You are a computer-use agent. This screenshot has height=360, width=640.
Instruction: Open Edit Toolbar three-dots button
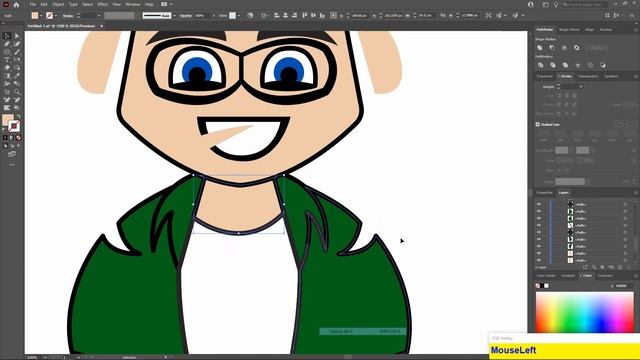click(x=12, y=164)
